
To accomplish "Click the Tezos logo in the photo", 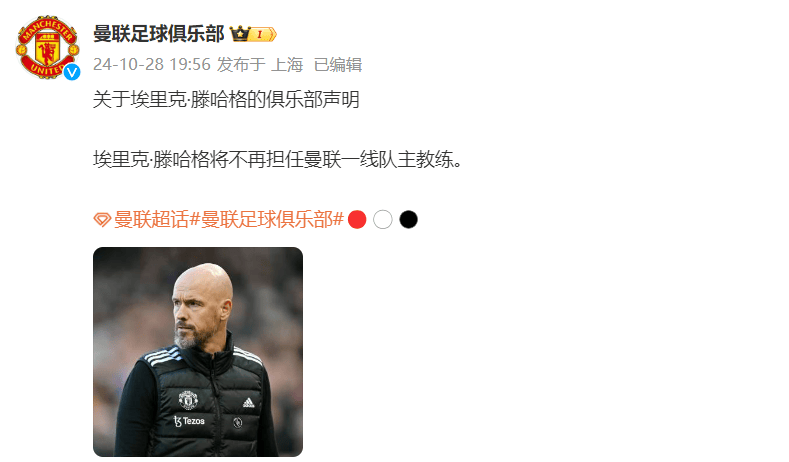I will (189, 421).
